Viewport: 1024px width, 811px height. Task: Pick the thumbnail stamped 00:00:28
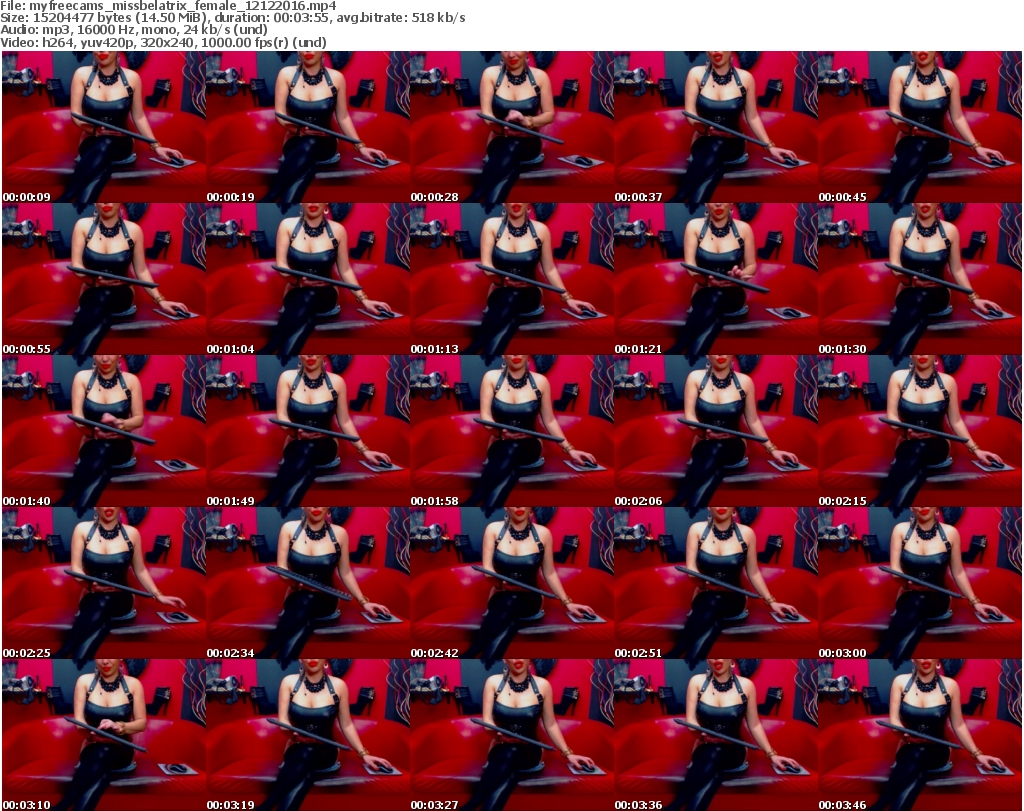pyautogui.click(x=511, y=127)
